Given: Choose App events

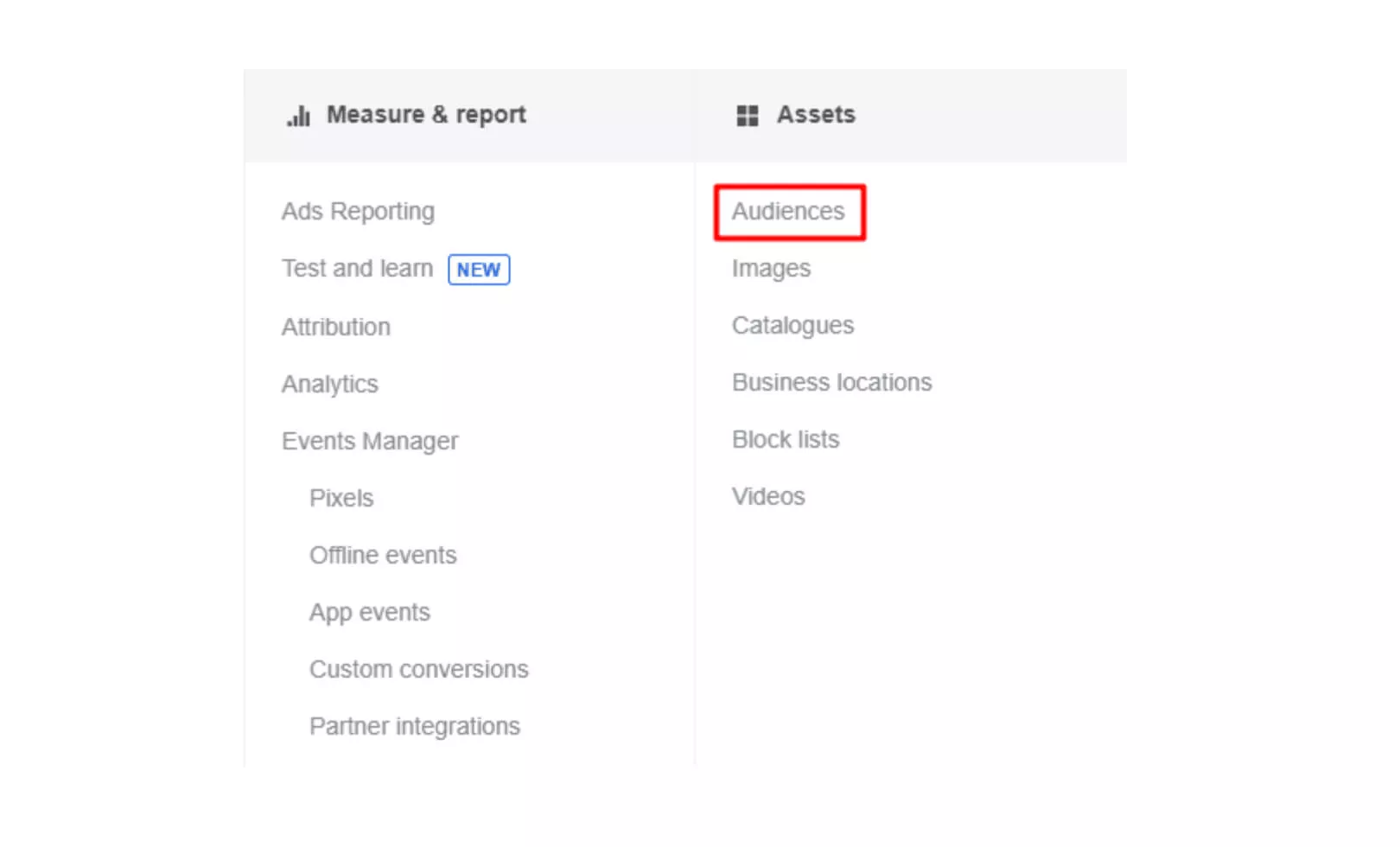Looking at the screenshot, I should coord(370,612).
